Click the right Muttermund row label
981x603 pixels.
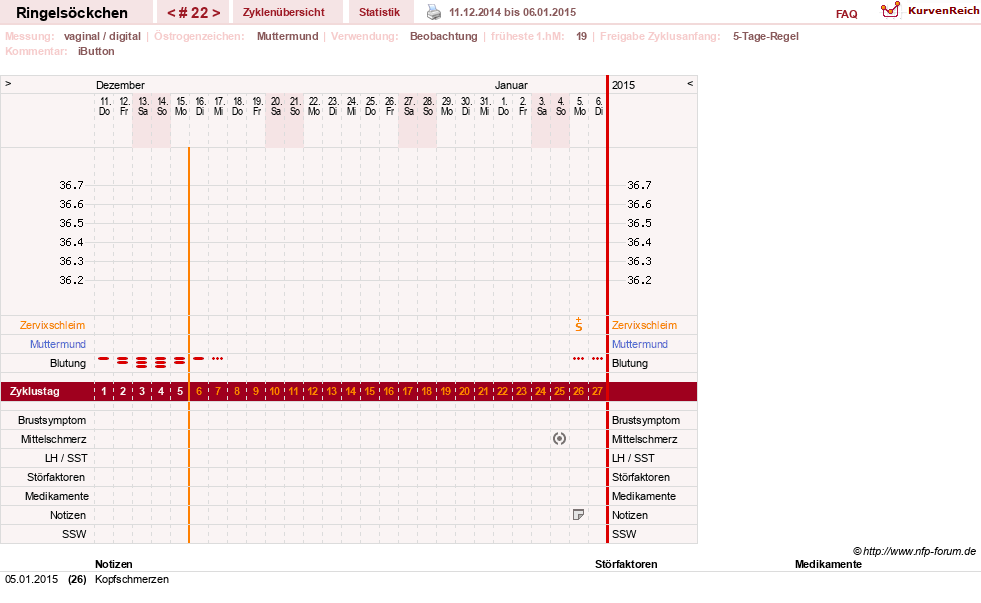[639, 344]
